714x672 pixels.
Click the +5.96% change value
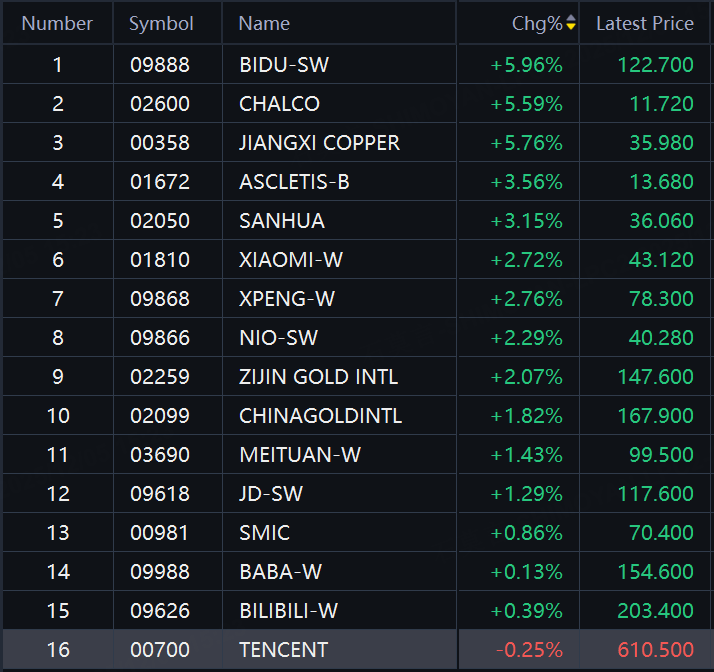coord(526,65)
